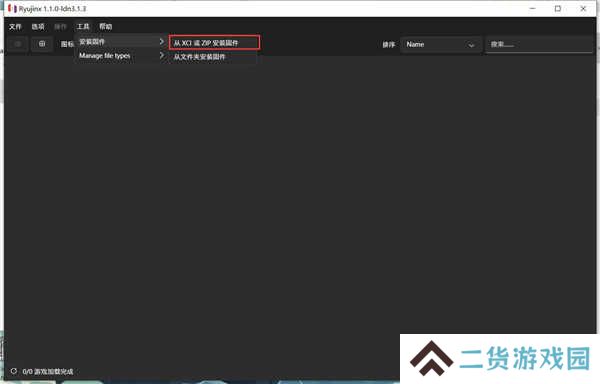Image resolution: width=600 pixels, height=384 pixels.
Task: Open the 文件 menu
Action: click(15, 26)
